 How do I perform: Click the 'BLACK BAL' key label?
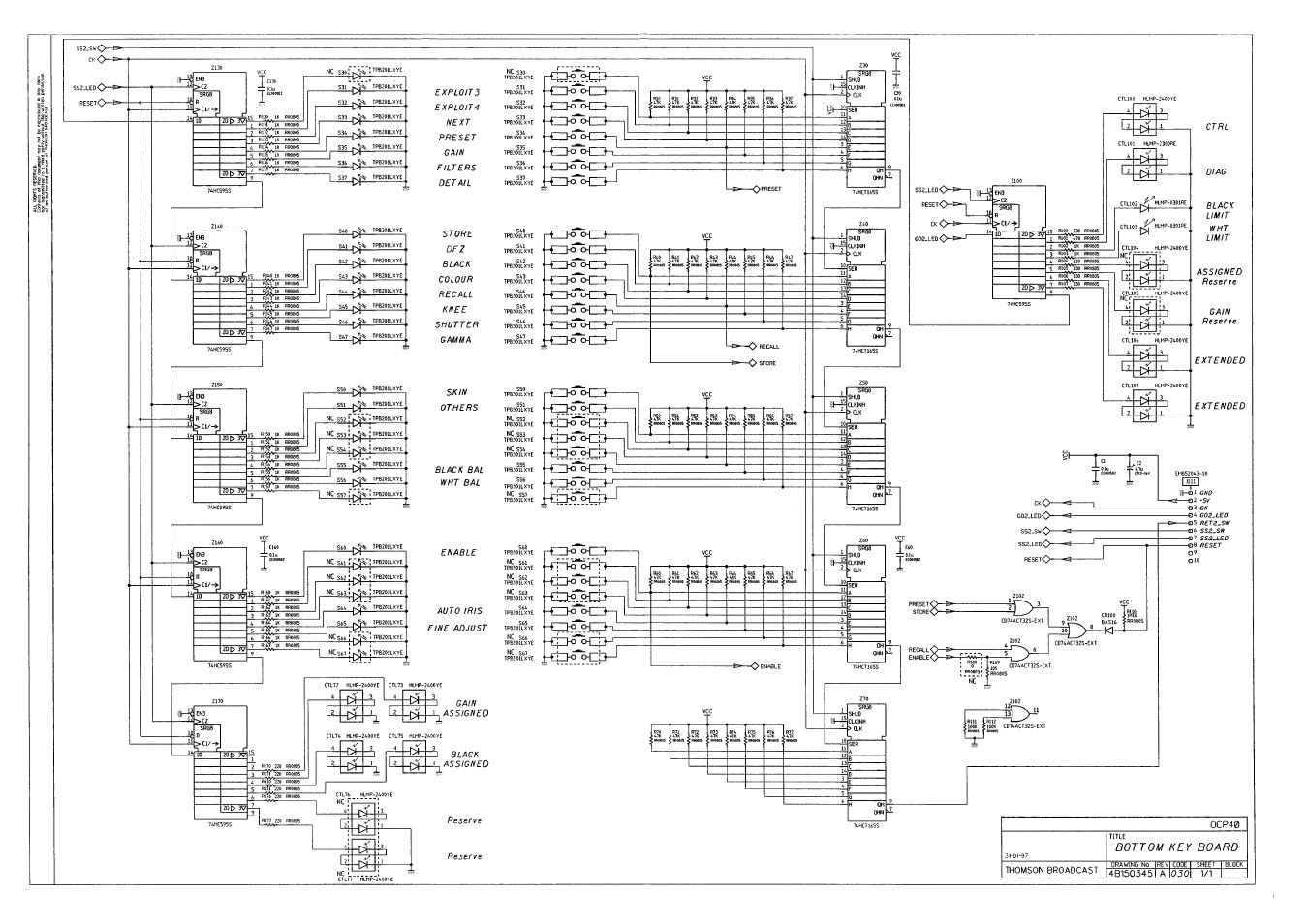[x=459, y=469]
